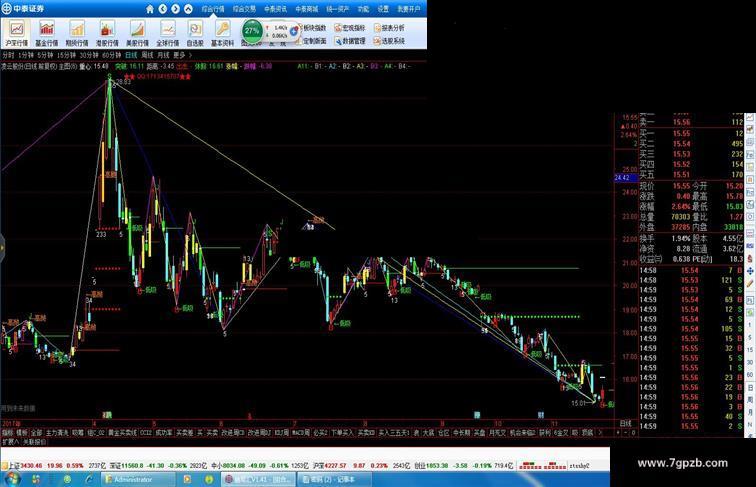Open Administrator folder taskbar item

pyautogui.click(x=138, y=480)
